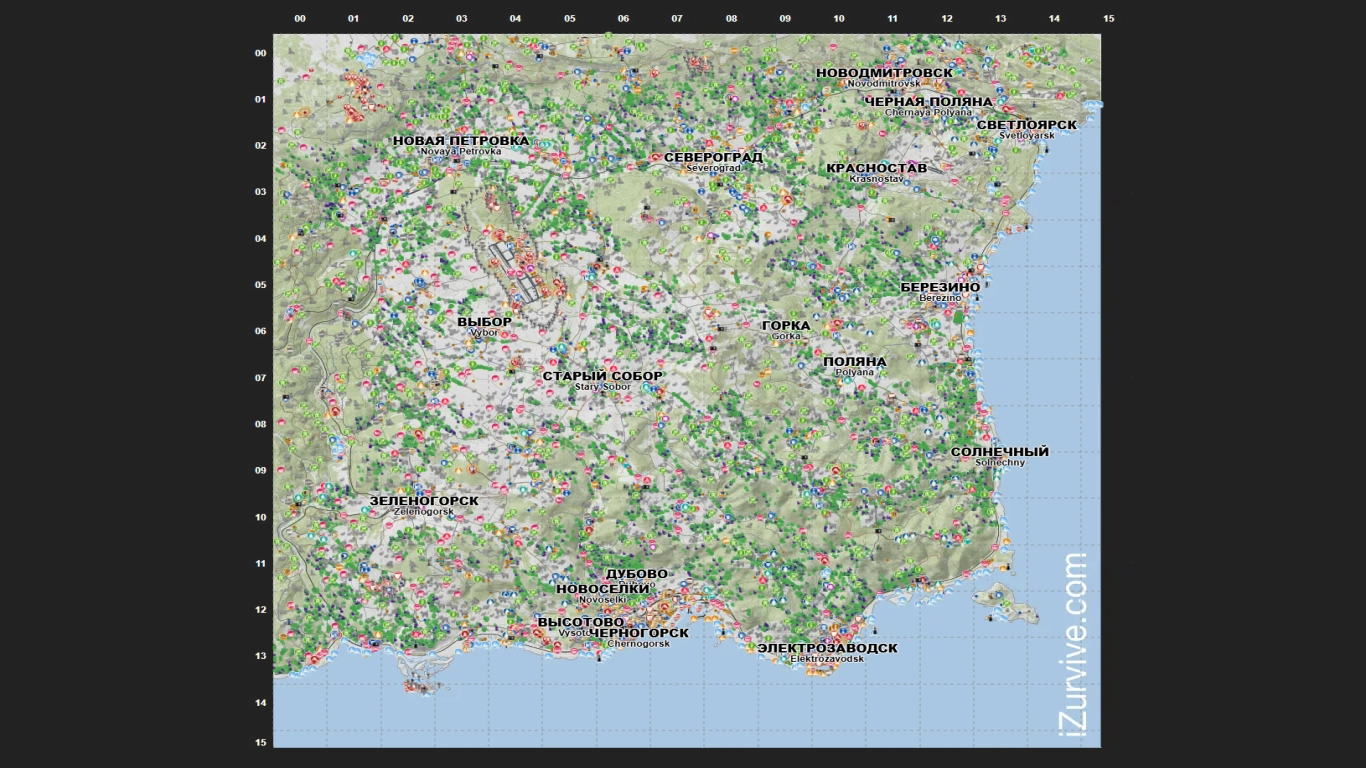Select the ВЫБОР village label
The image size is (1366, 768).
[x=484, y=322]
